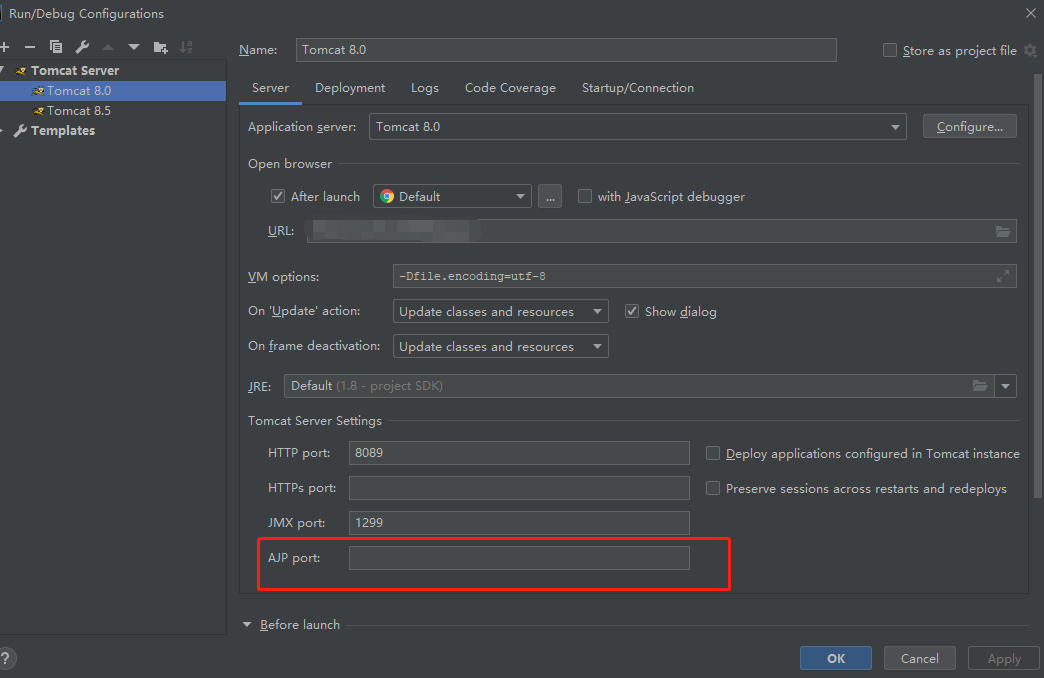
Task: Click right-side vertical scrollbar
Action: click(1038, 286)
